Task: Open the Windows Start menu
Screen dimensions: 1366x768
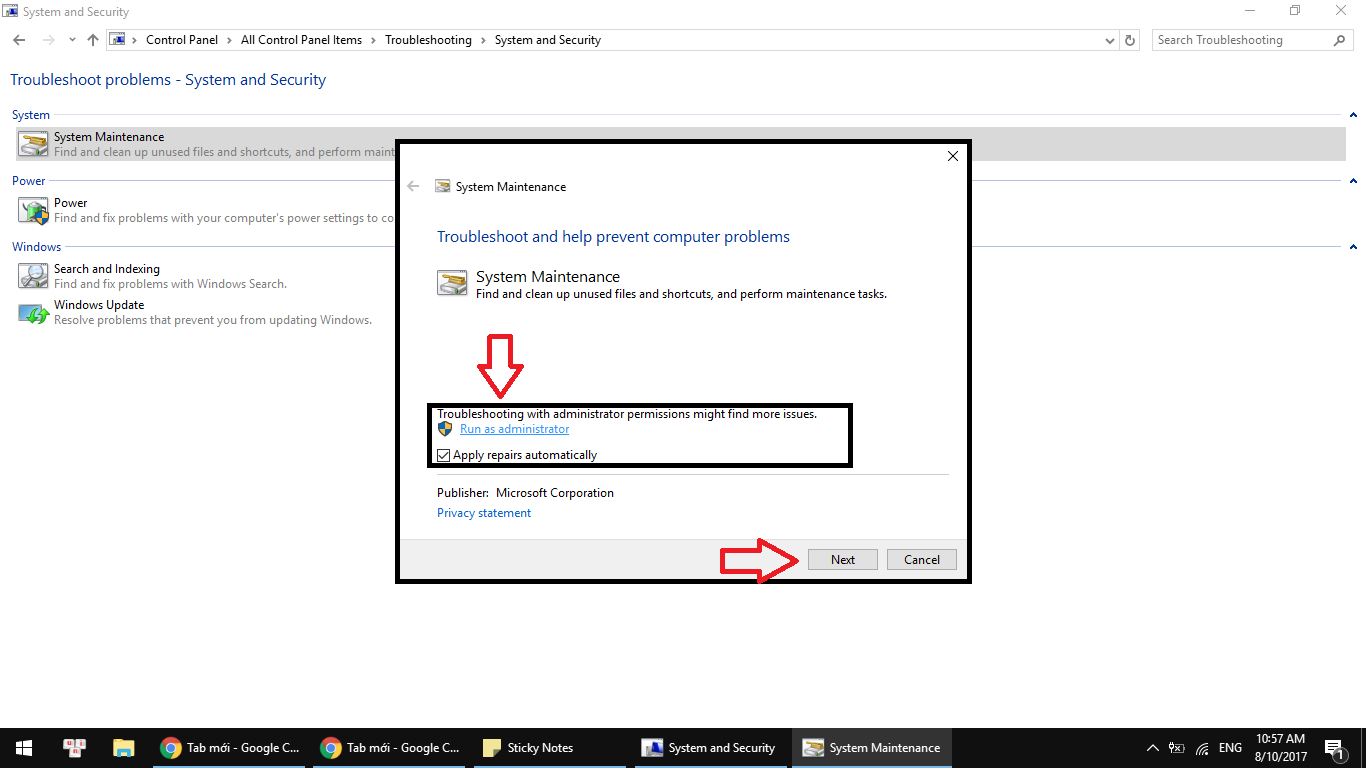Action: [x=23, y=748]
